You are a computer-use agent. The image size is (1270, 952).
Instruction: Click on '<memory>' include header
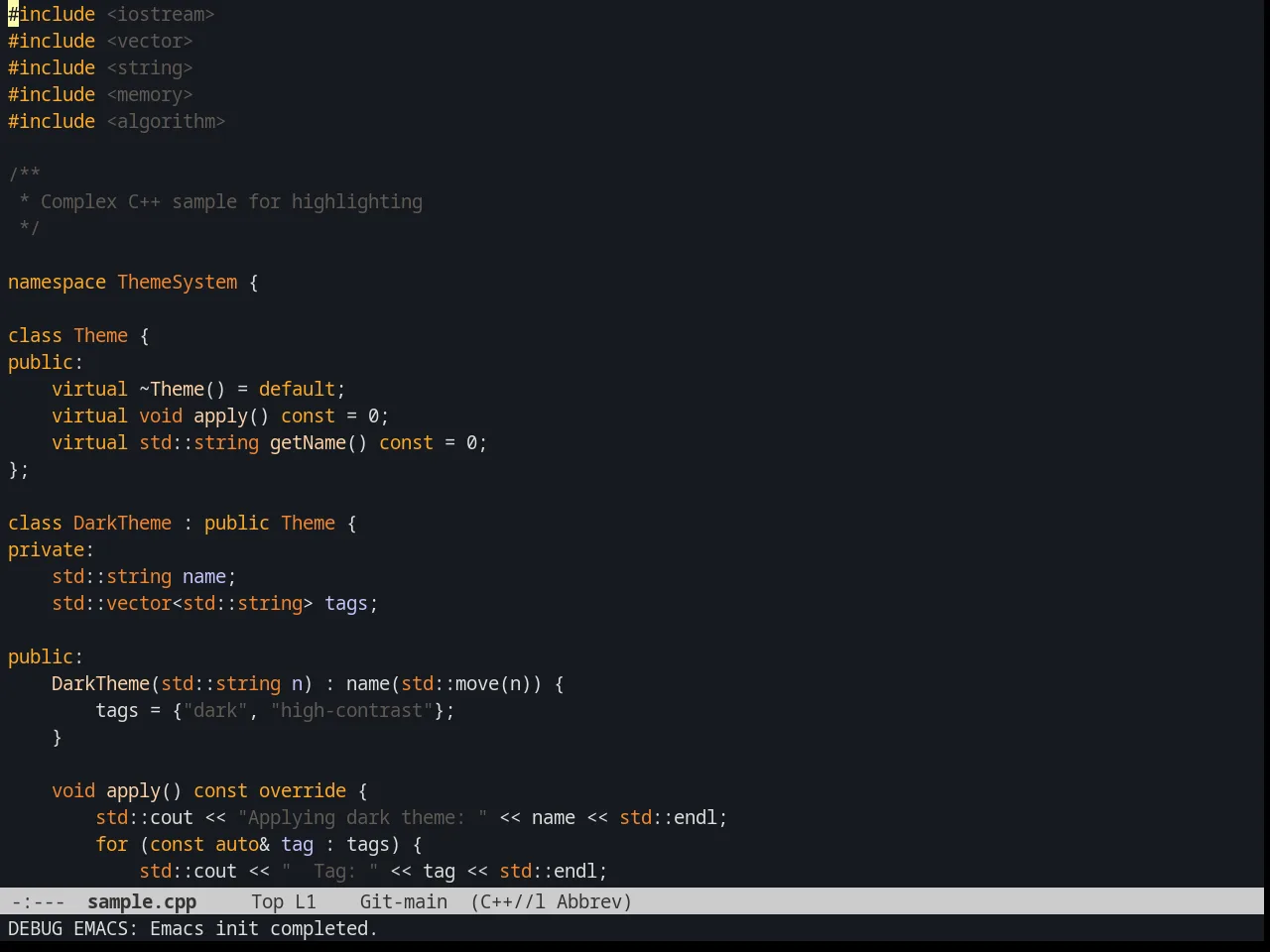(150, 94)
